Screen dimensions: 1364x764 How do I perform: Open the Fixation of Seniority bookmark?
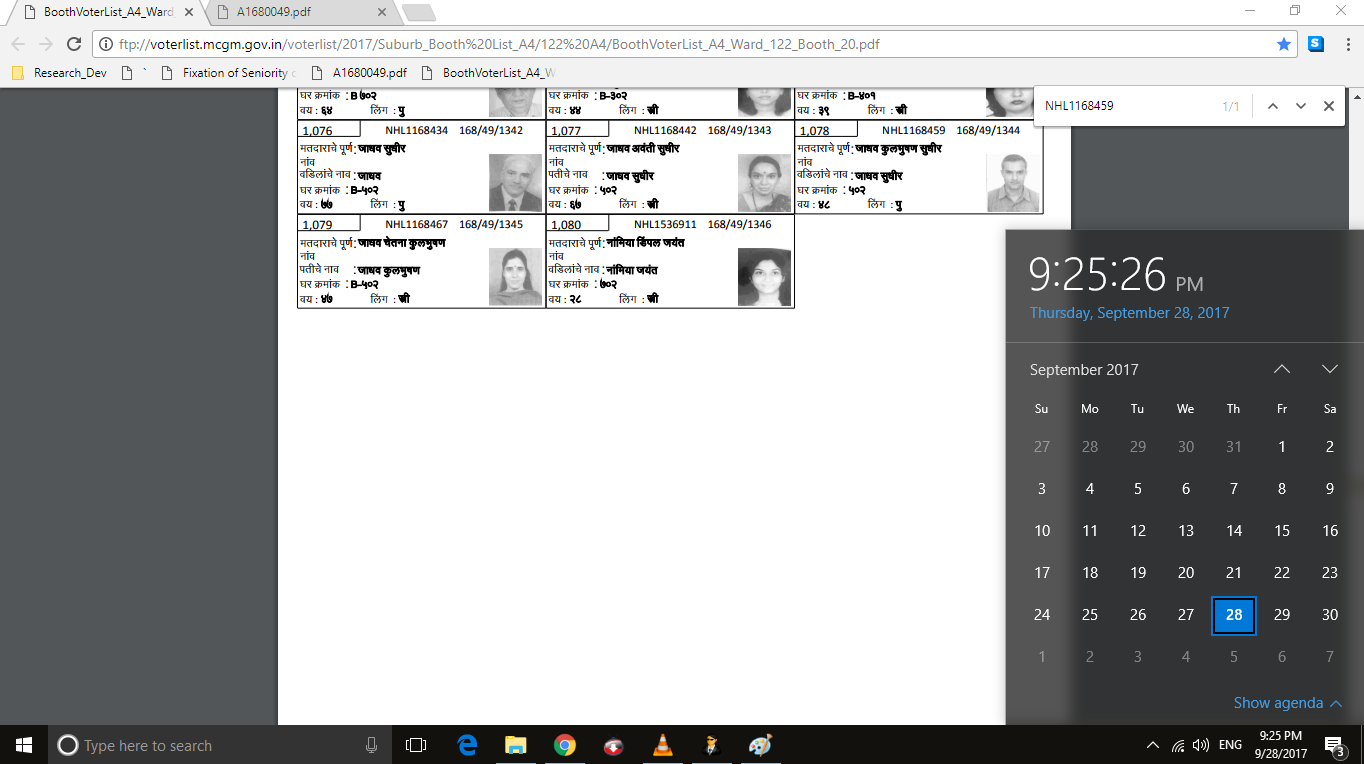[x=230, y=73]
